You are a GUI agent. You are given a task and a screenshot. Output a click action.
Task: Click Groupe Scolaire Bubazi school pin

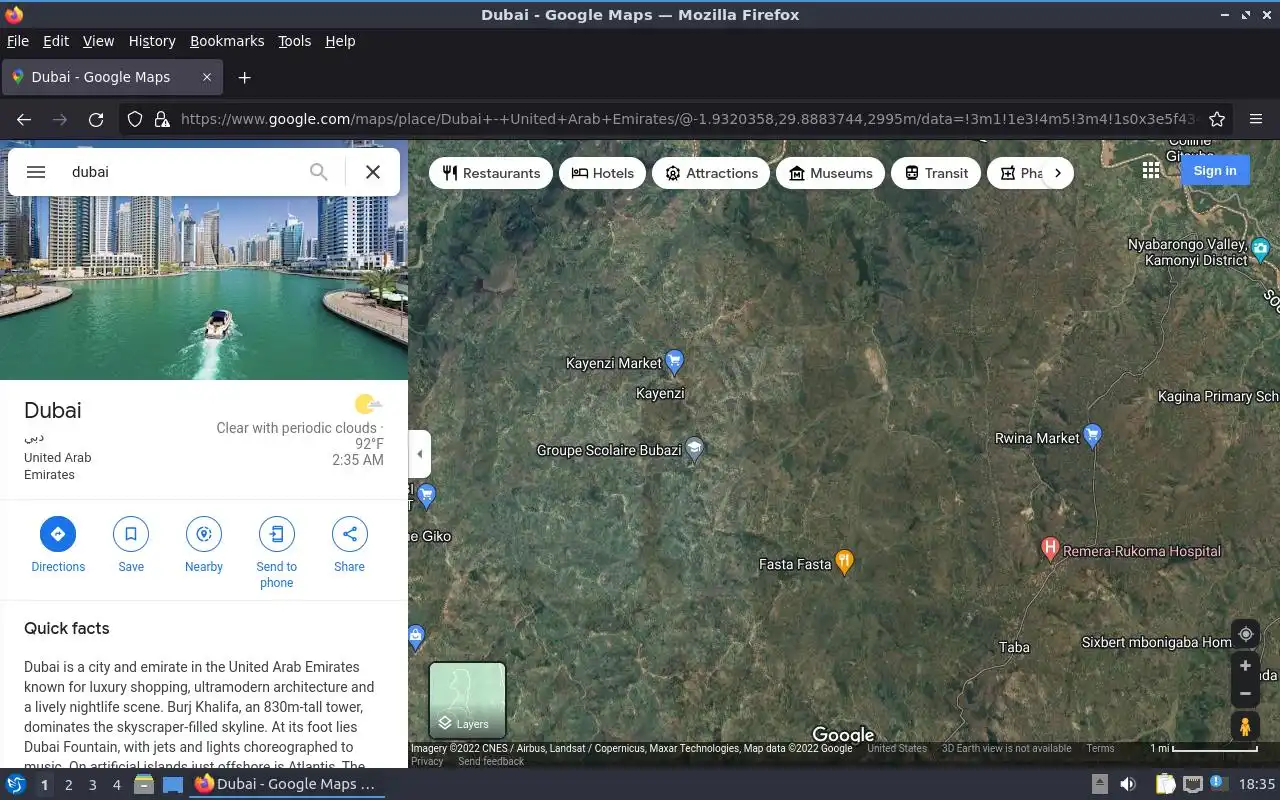[x=694, y=449]
